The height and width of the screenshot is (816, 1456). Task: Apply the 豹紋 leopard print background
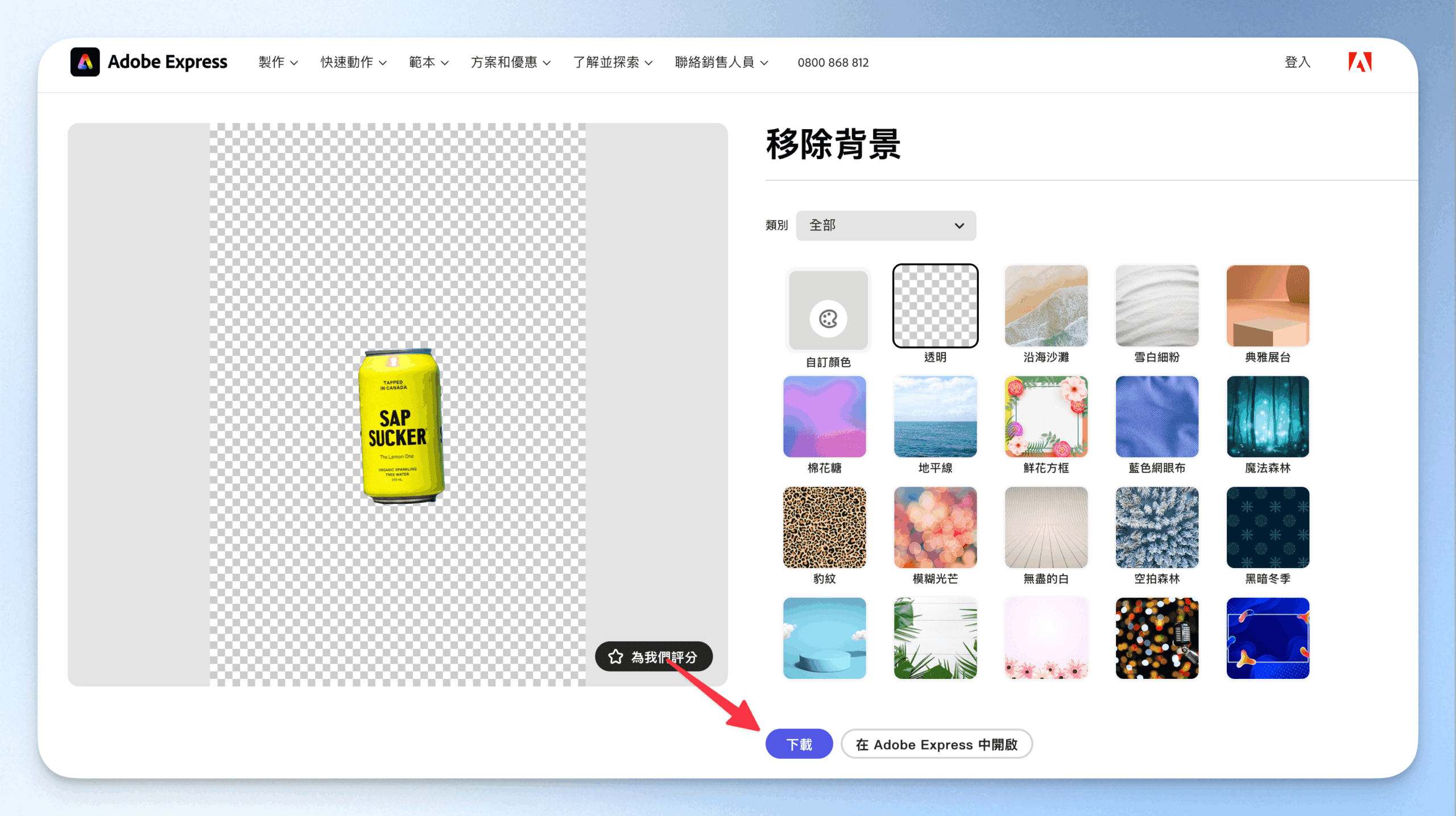pyautogui.click(x=824, y=527)
